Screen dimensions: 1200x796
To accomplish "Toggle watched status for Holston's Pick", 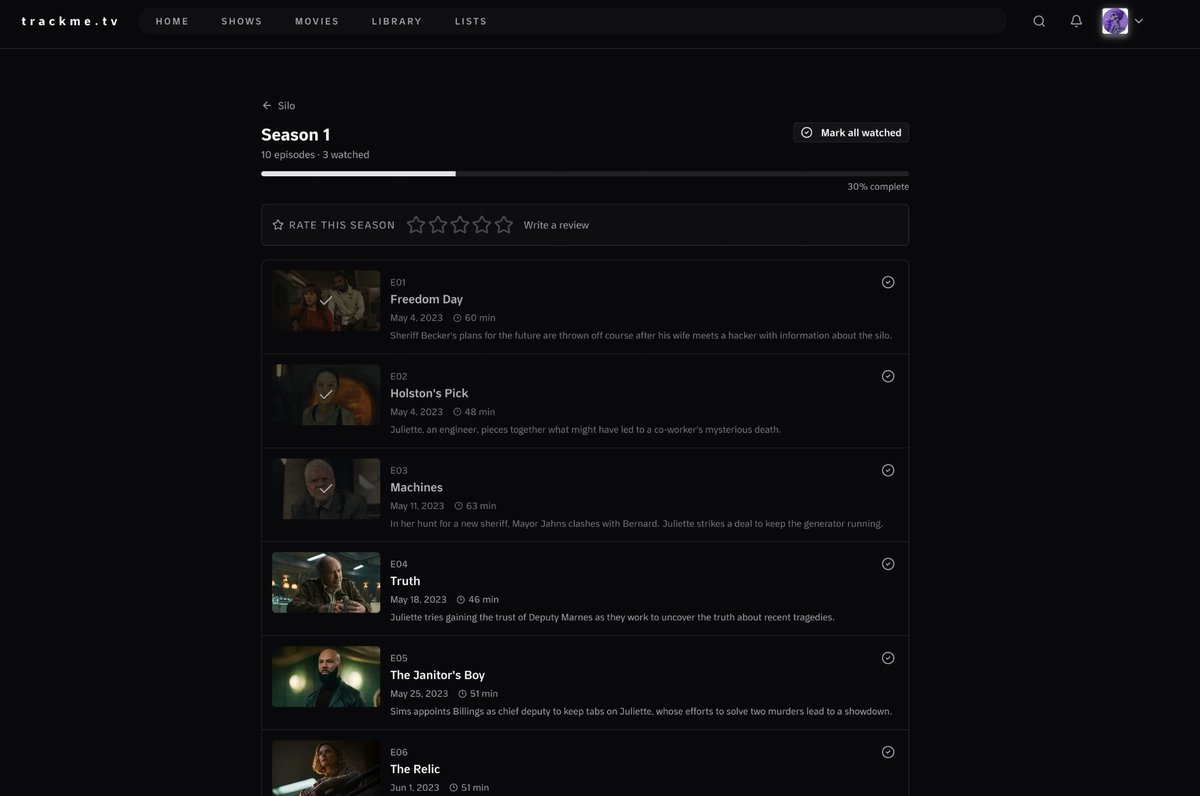I will click(888, 376).
